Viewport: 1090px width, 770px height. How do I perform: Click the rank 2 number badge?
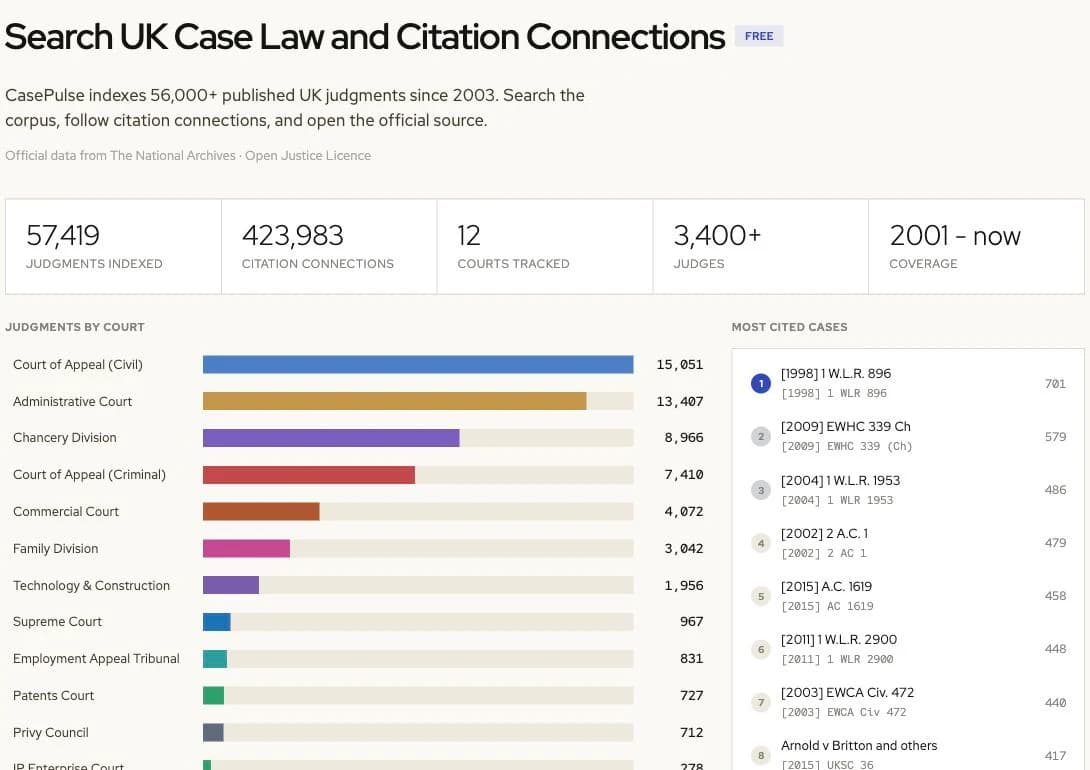760,436
